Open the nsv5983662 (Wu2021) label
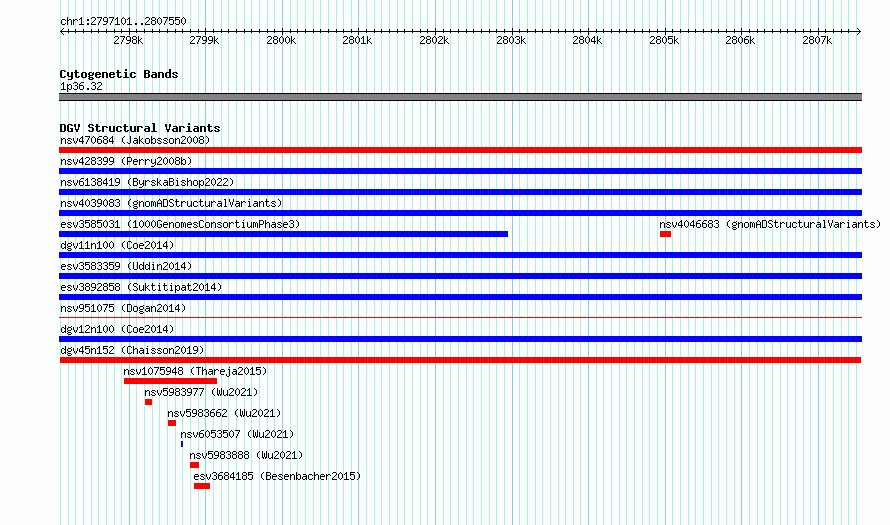890x525 pixels. point(224,413)
